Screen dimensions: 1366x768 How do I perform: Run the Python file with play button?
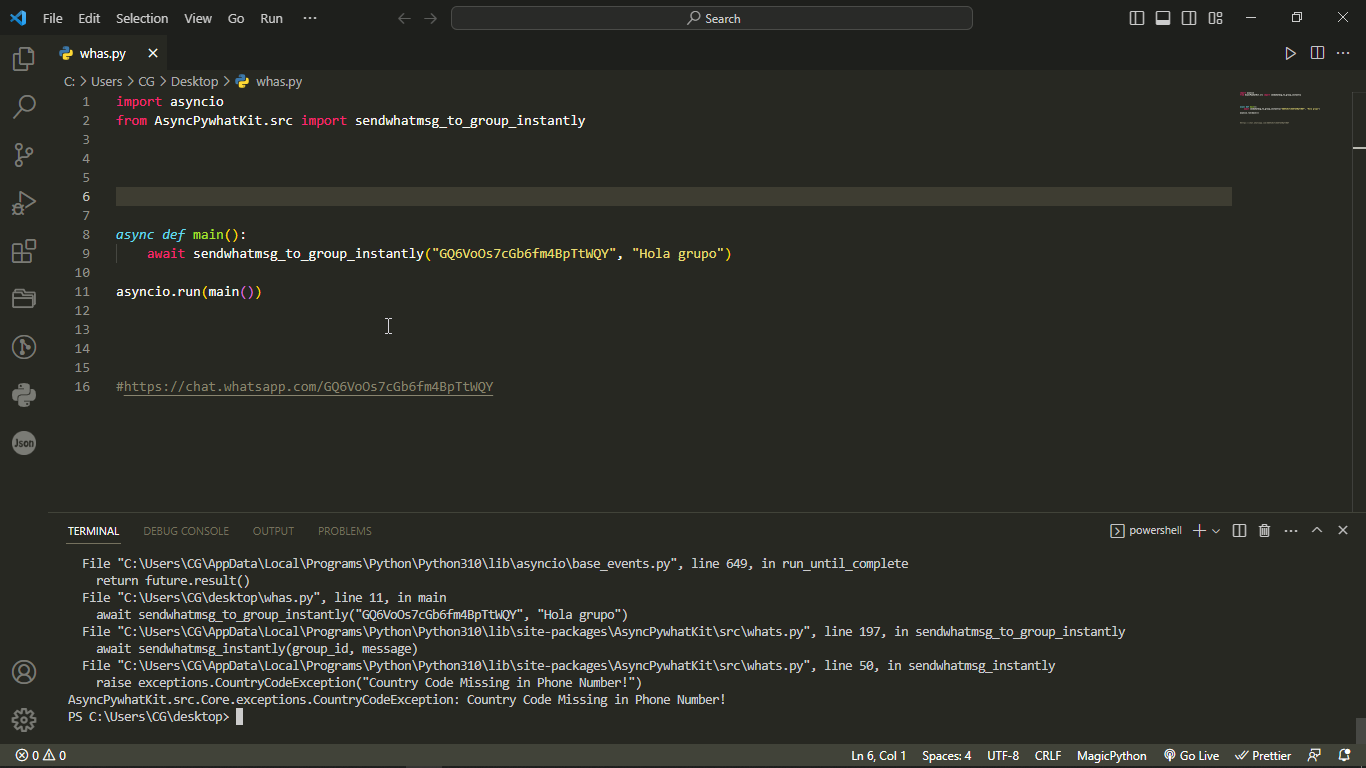(x=1290, y=53)
